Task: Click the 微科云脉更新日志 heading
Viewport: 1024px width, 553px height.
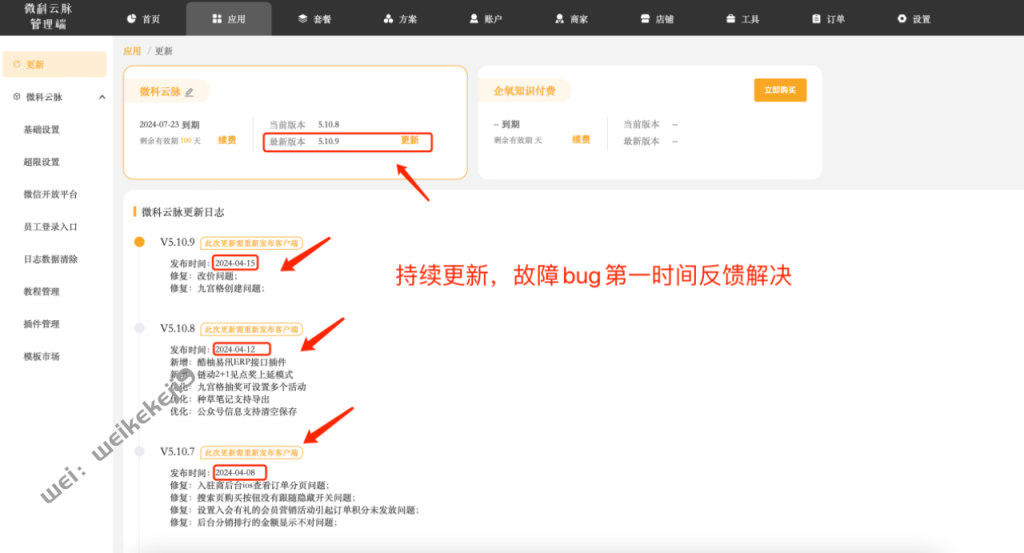Action: 183,212
